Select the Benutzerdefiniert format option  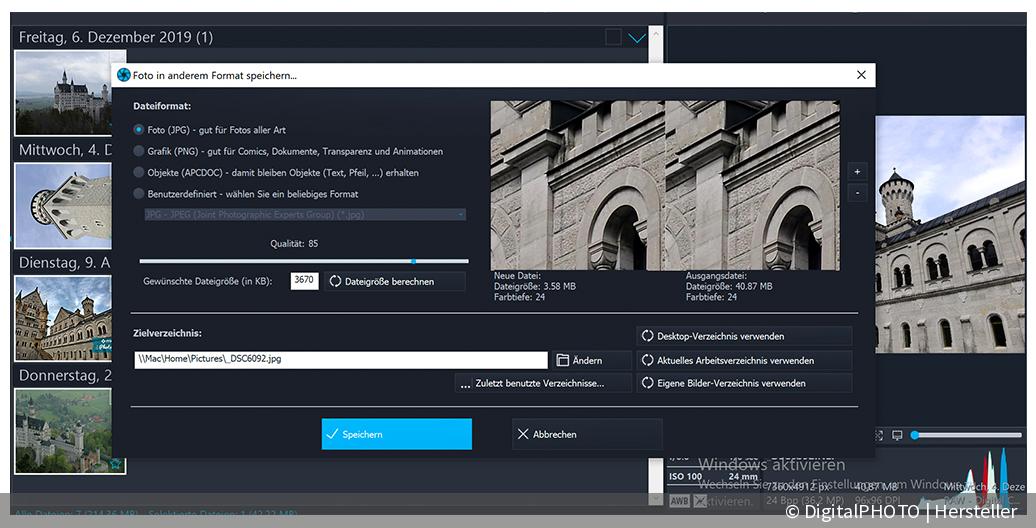tap(138, 194)
